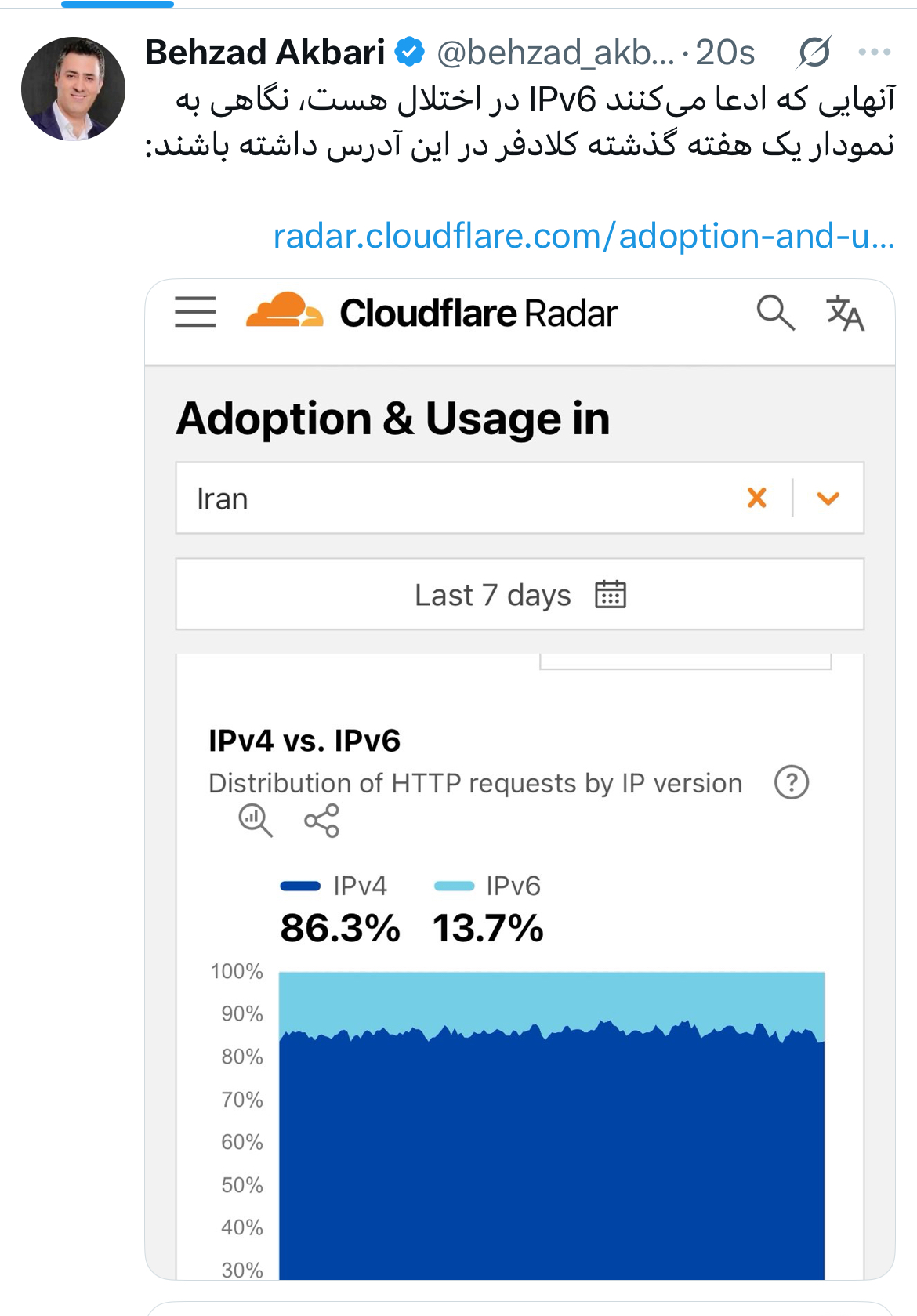Open the radar.cloudflare.com link

583,236
